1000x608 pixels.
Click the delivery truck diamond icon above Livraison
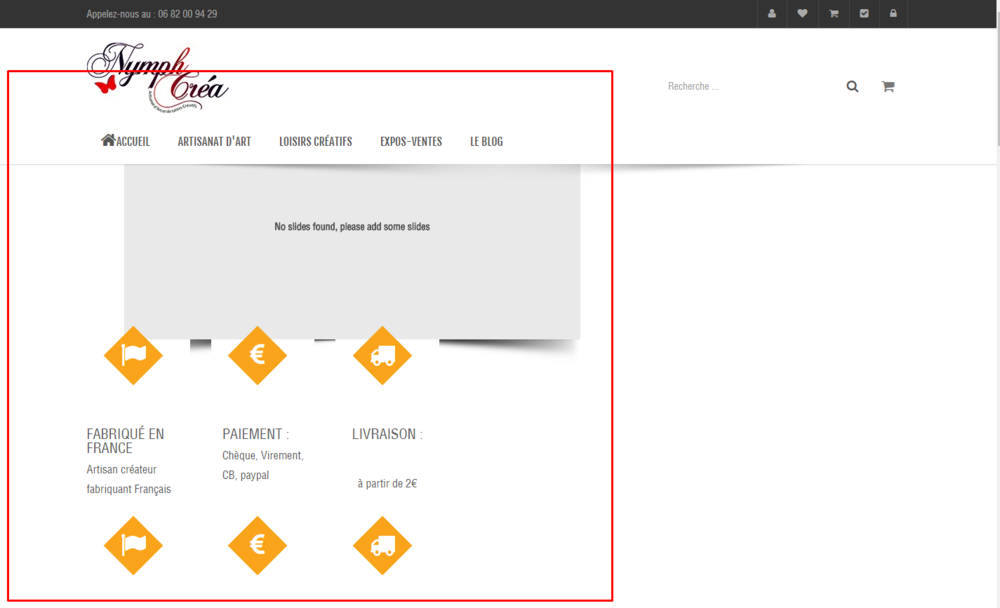(382, 355)
